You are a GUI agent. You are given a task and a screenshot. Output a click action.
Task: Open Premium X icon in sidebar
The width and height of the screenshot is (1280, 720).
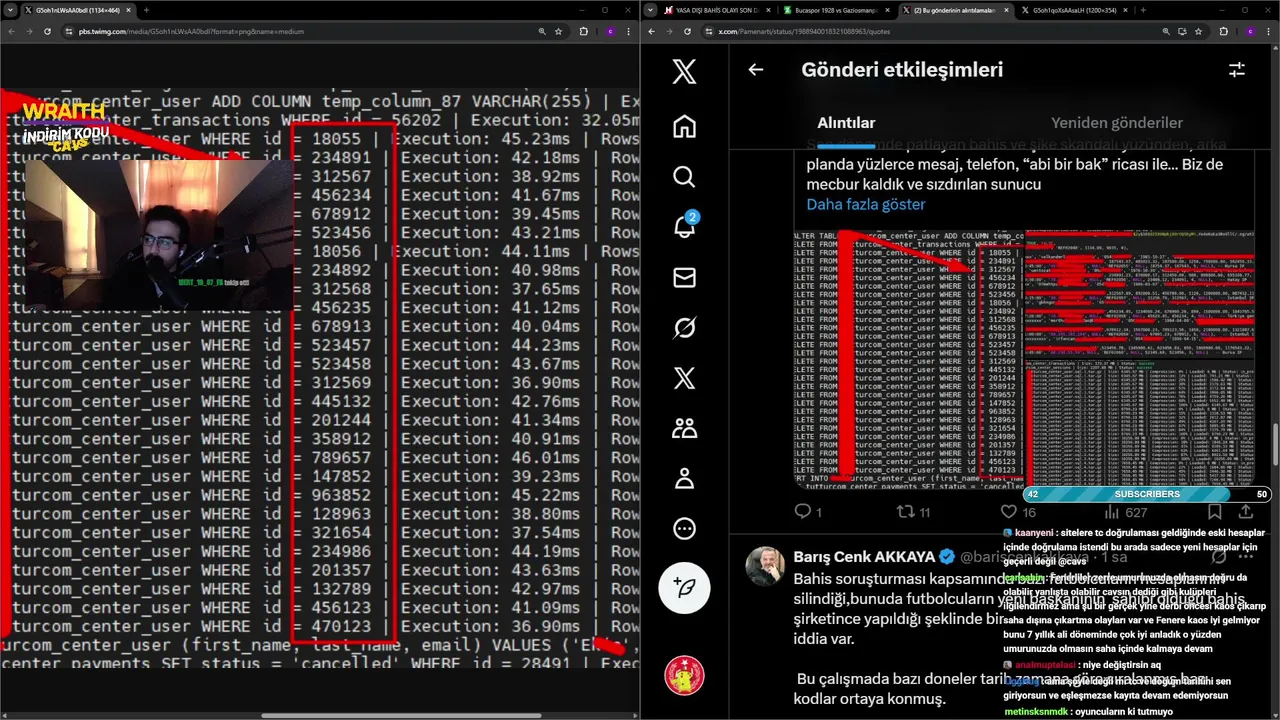coord(684,377)
